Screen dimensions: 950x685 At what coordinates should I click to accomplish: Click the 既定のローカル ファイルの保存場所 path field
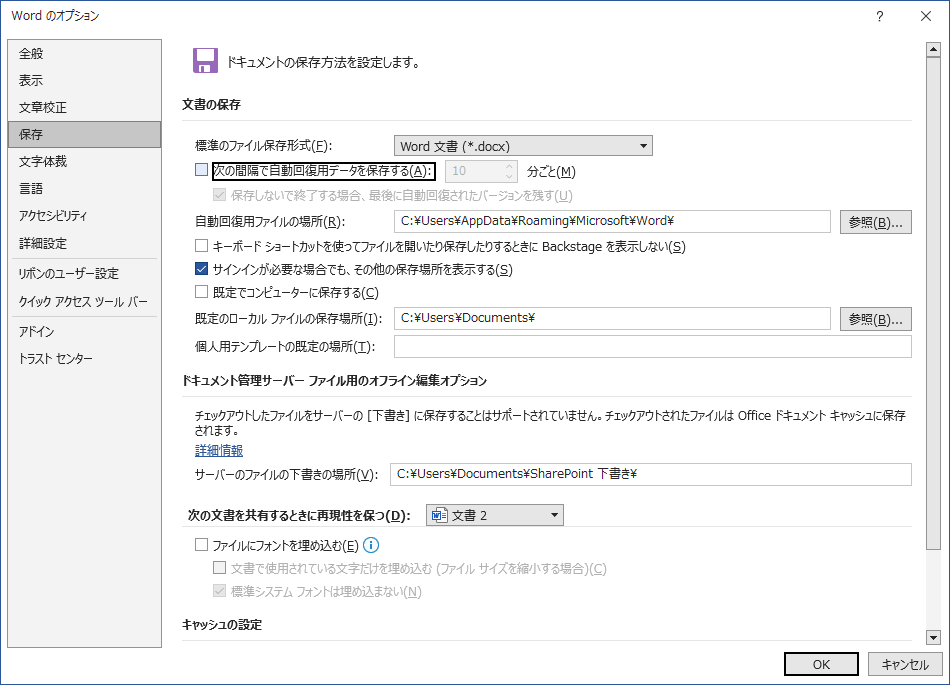612,319
